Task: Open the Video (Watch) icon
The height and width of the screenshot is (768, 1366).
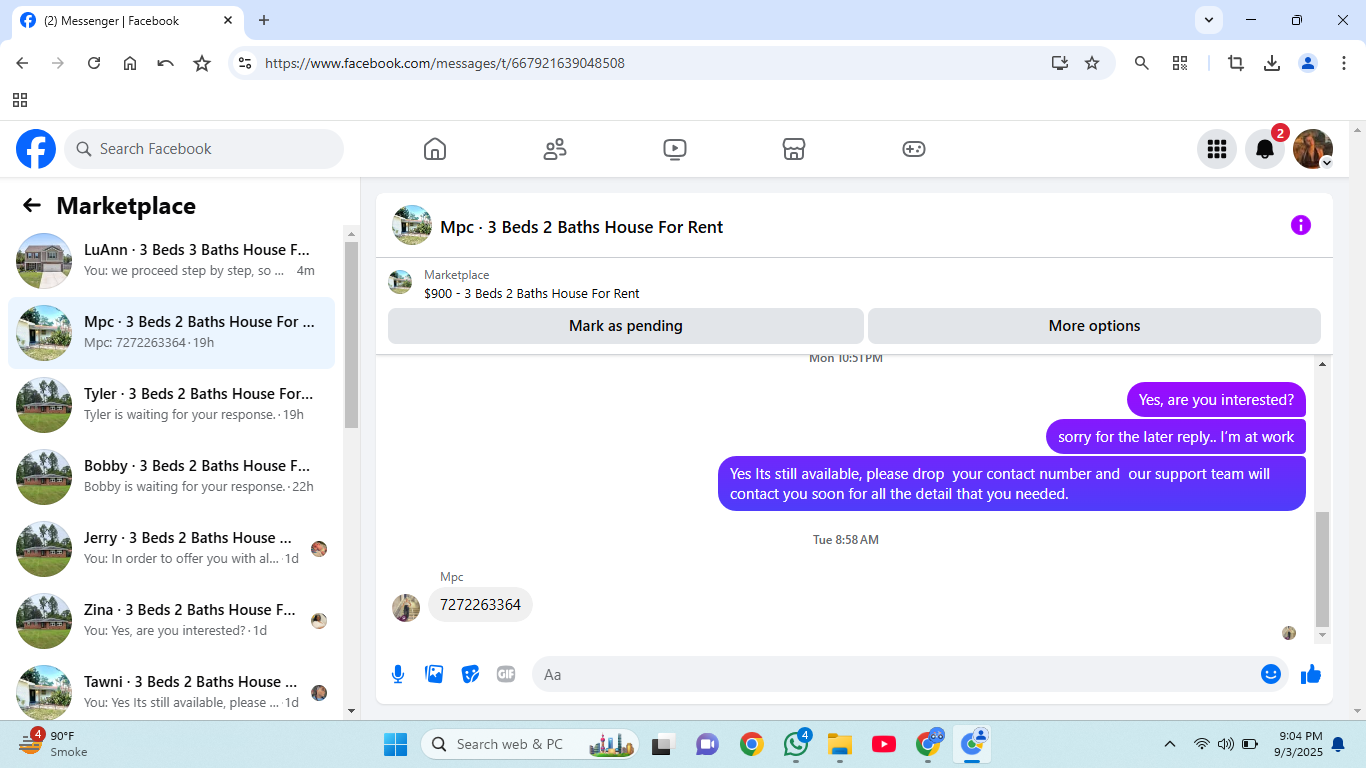Action: click(x=675, y=149)
